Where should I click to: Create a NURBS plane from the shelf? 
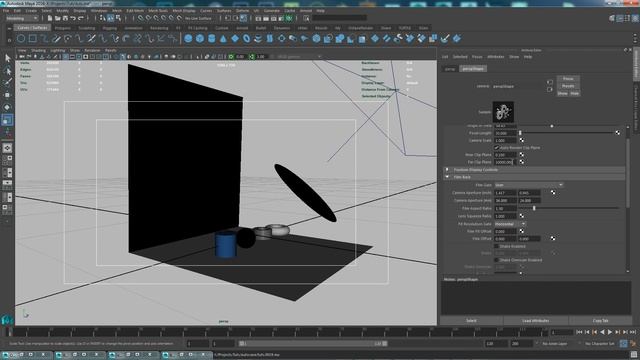pos(235,39)
